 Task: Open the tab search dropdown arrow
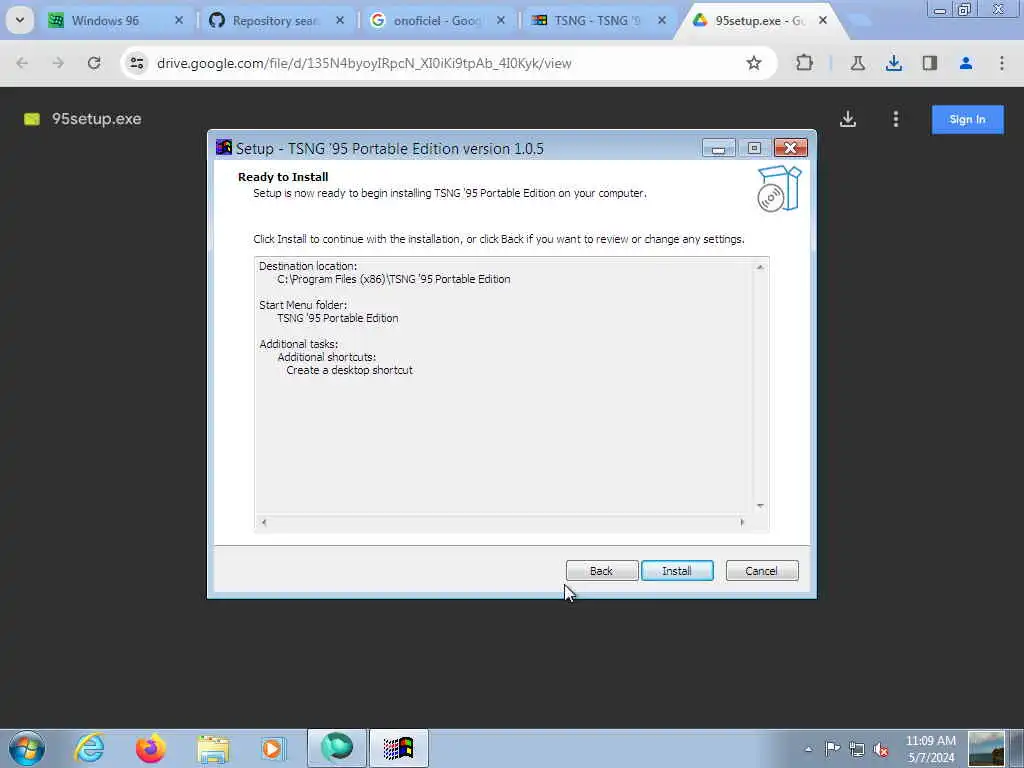(20, 20)
